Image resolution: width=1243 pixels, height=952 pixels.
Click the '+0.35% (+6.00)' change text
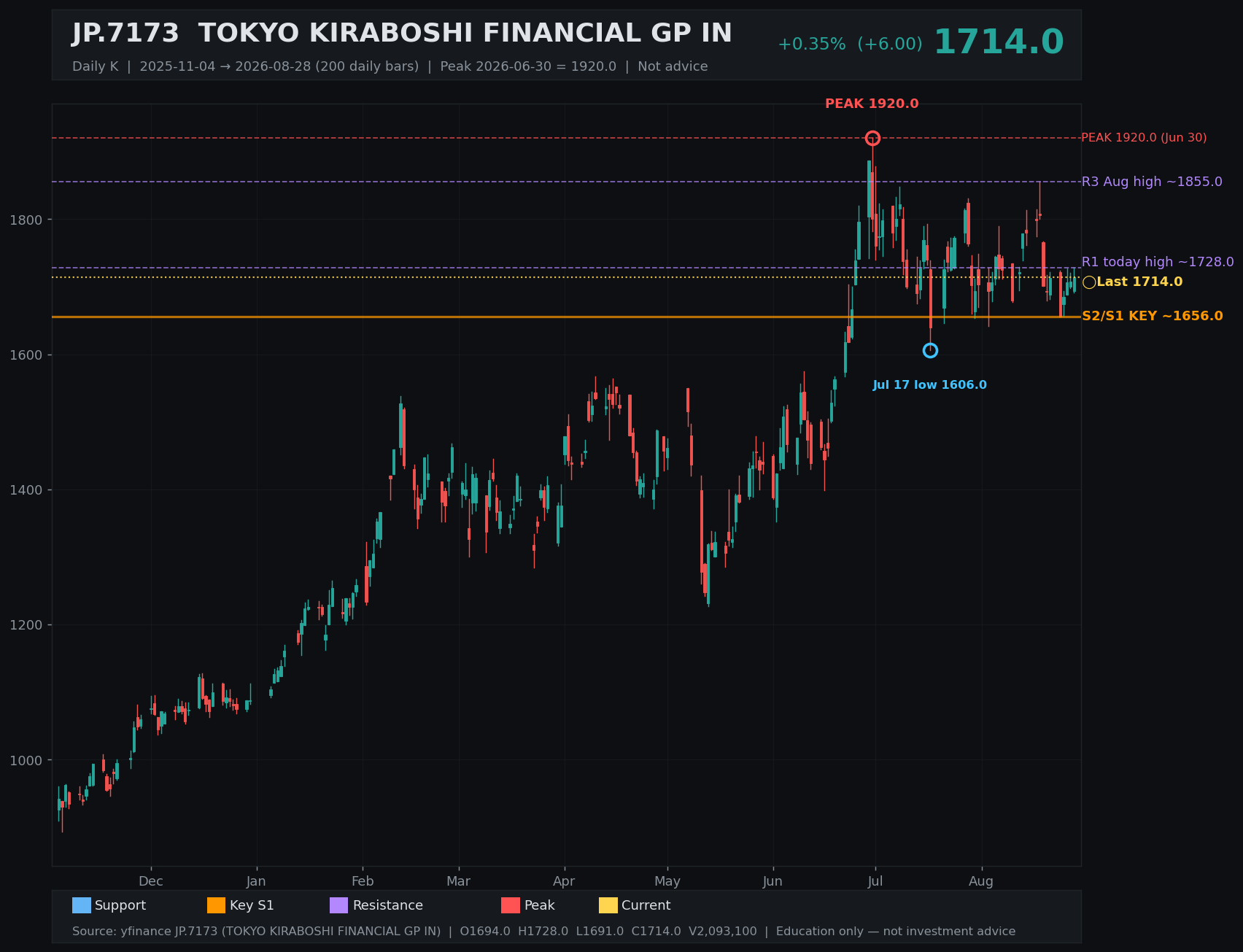[x=850, y=44]
